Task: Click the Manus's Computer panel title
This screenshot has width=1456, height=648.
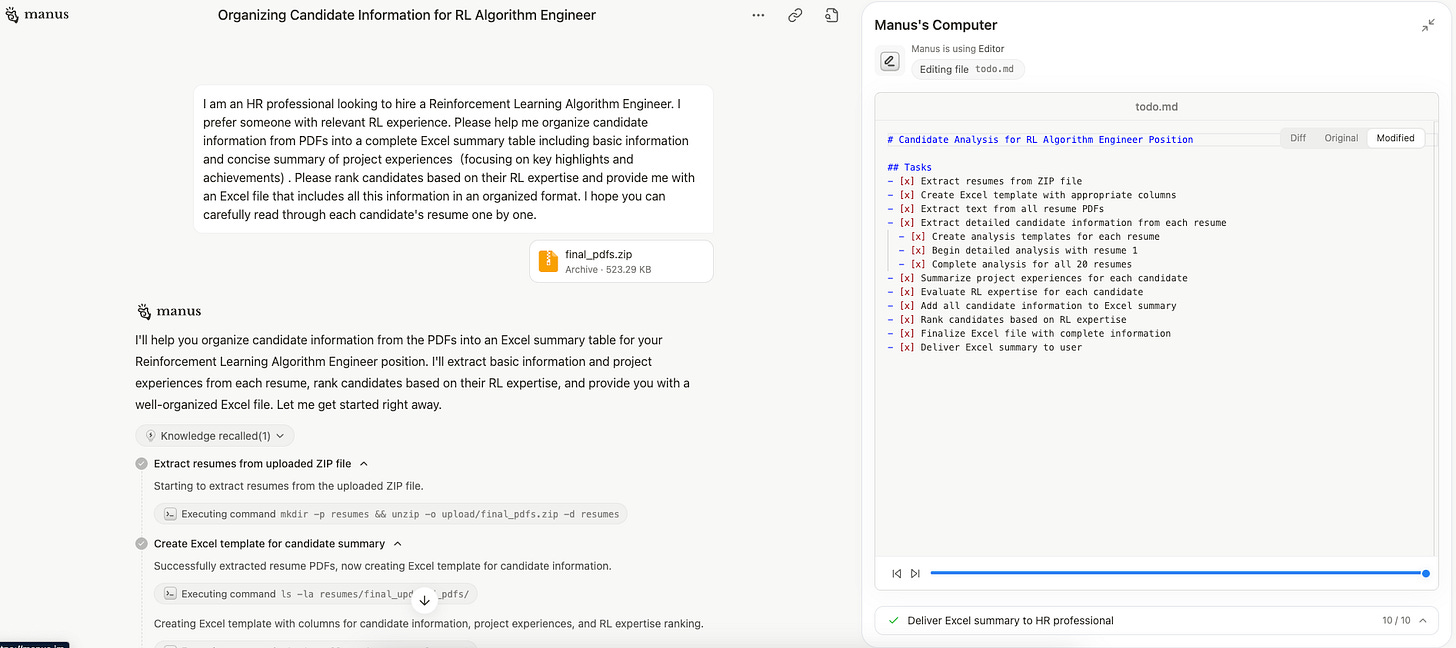Action: pos(935,25)
